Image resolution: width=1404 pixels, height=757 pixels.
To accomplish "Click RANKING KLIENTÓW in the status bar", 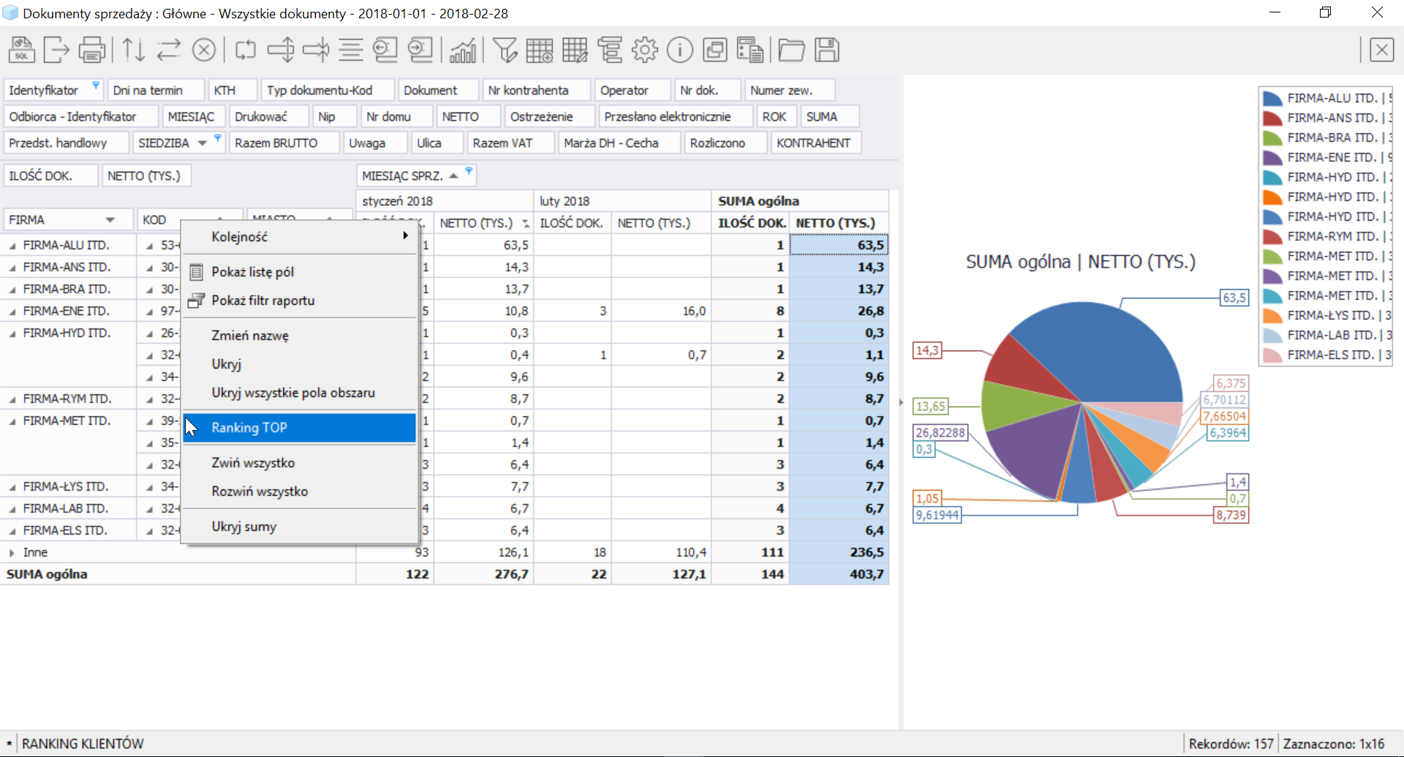I will click(x=83, y=744).
